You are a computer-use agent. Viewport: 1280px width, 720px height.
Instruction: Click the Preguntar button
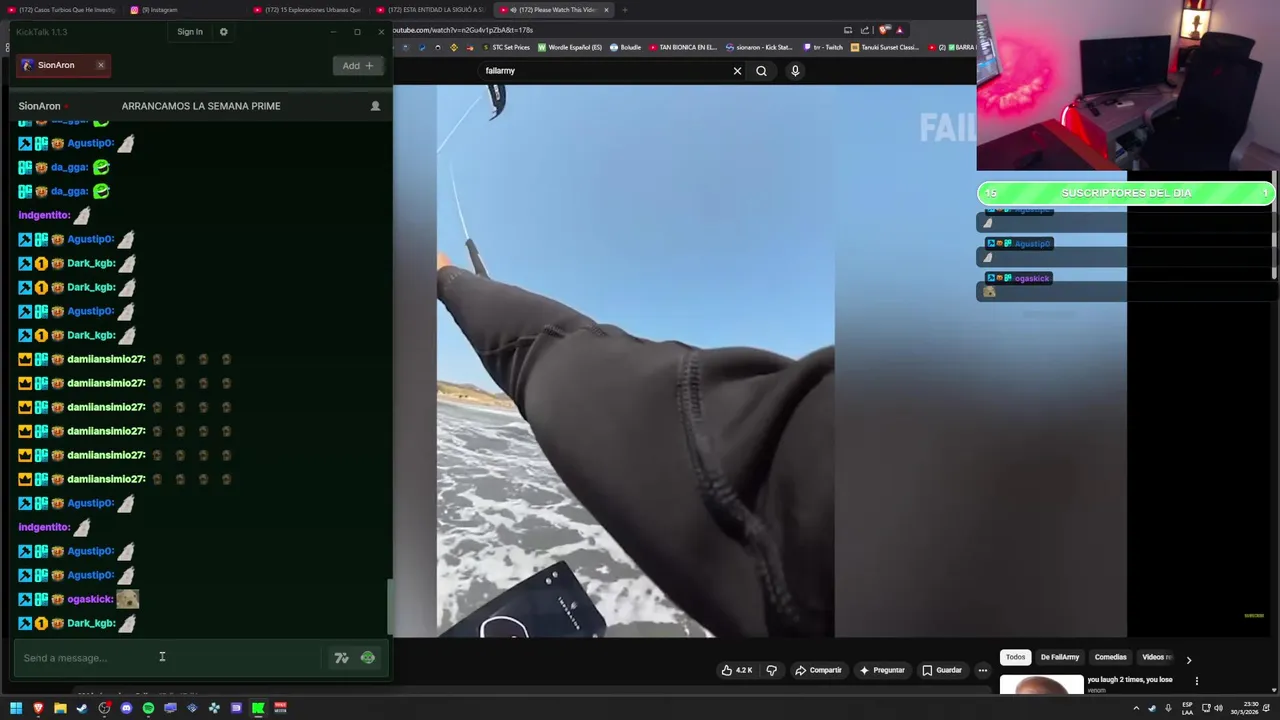coord(882,670)
